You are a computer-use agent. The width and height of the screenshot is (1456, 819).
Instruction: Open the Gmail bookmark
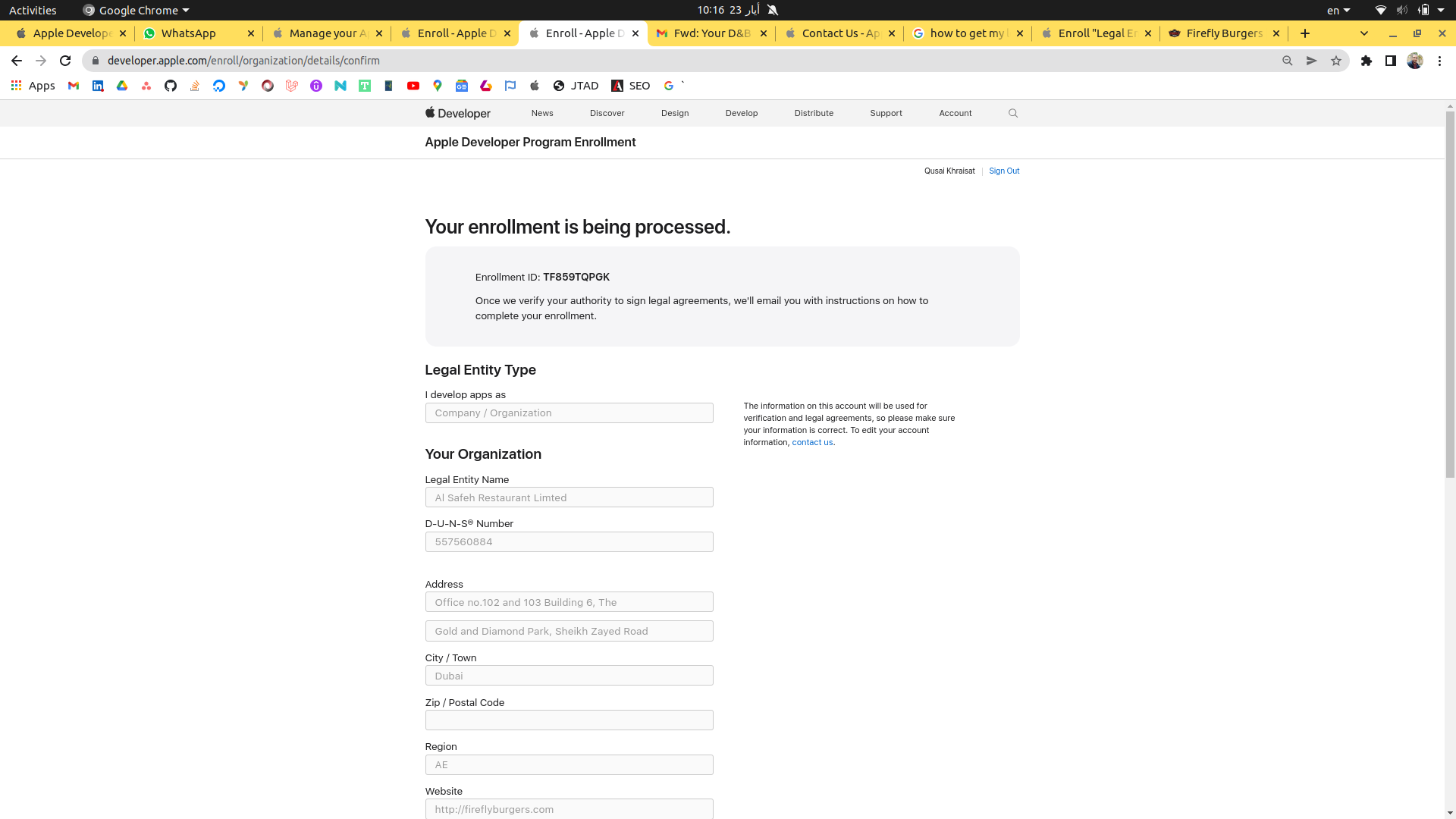pyautogui.click(x=74, y=86)
